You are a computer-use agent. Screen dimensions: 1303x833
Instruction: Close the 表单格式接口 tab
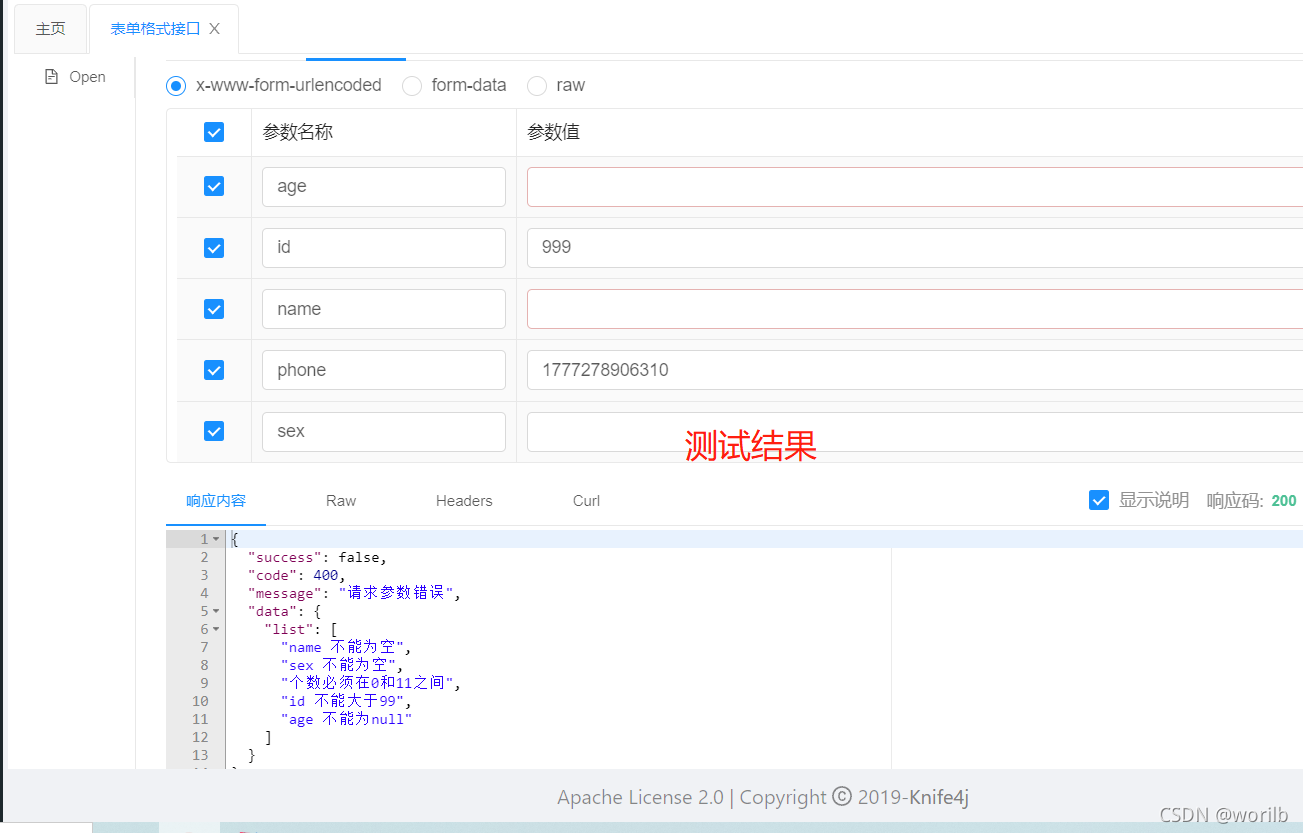[214, 29]
